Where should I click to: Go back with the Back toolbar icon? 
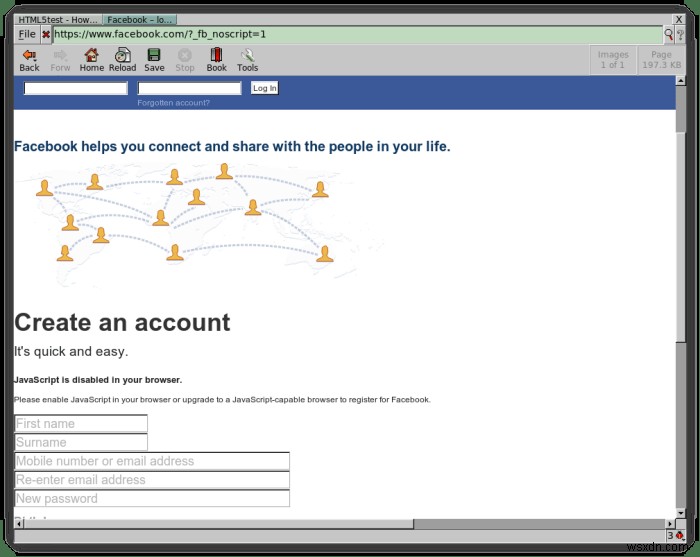click(29, 60)
